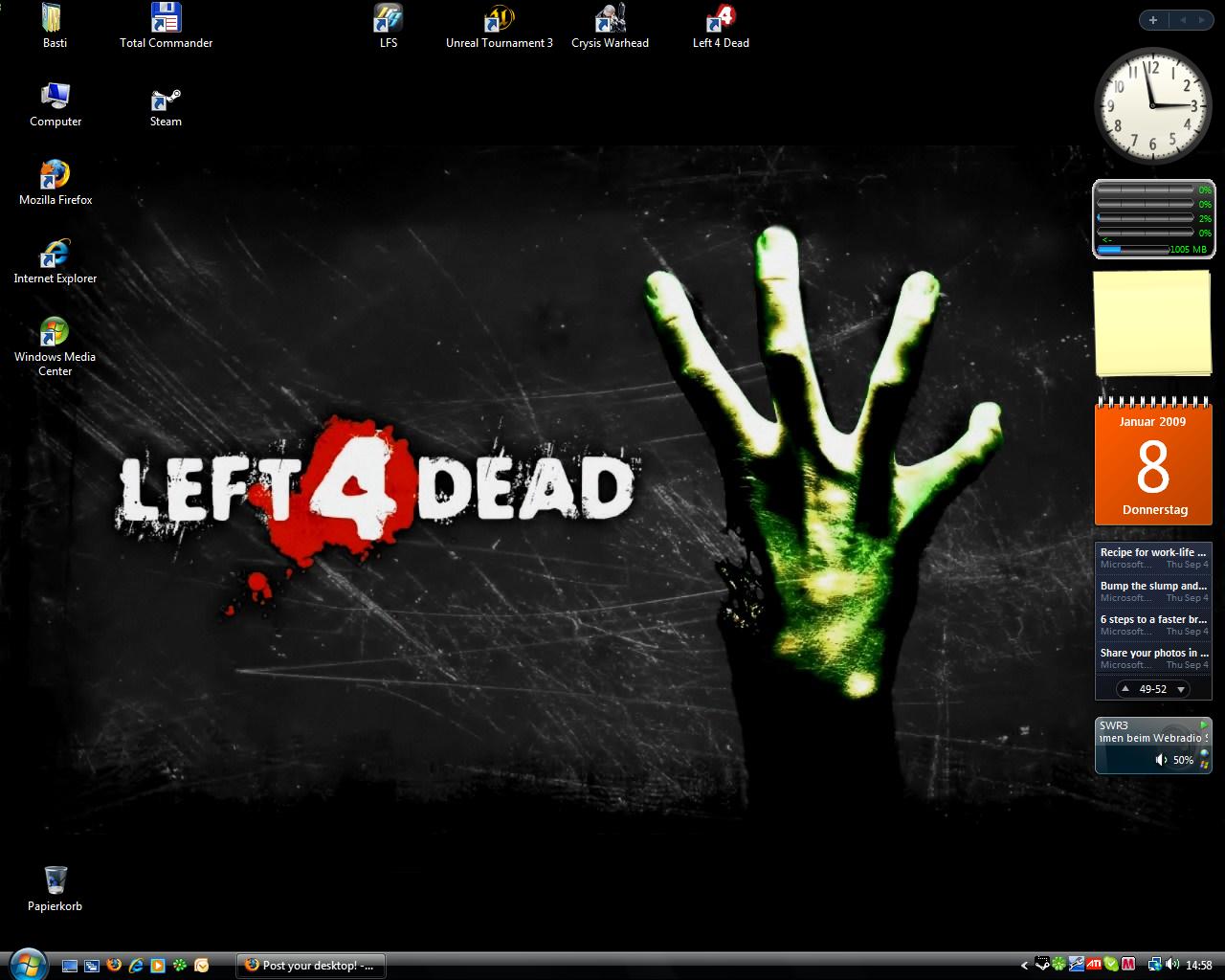This screenshot has height=980, width=1225.
Task: Go to the previous sidebar gadget page
Action: [1183, 20]
